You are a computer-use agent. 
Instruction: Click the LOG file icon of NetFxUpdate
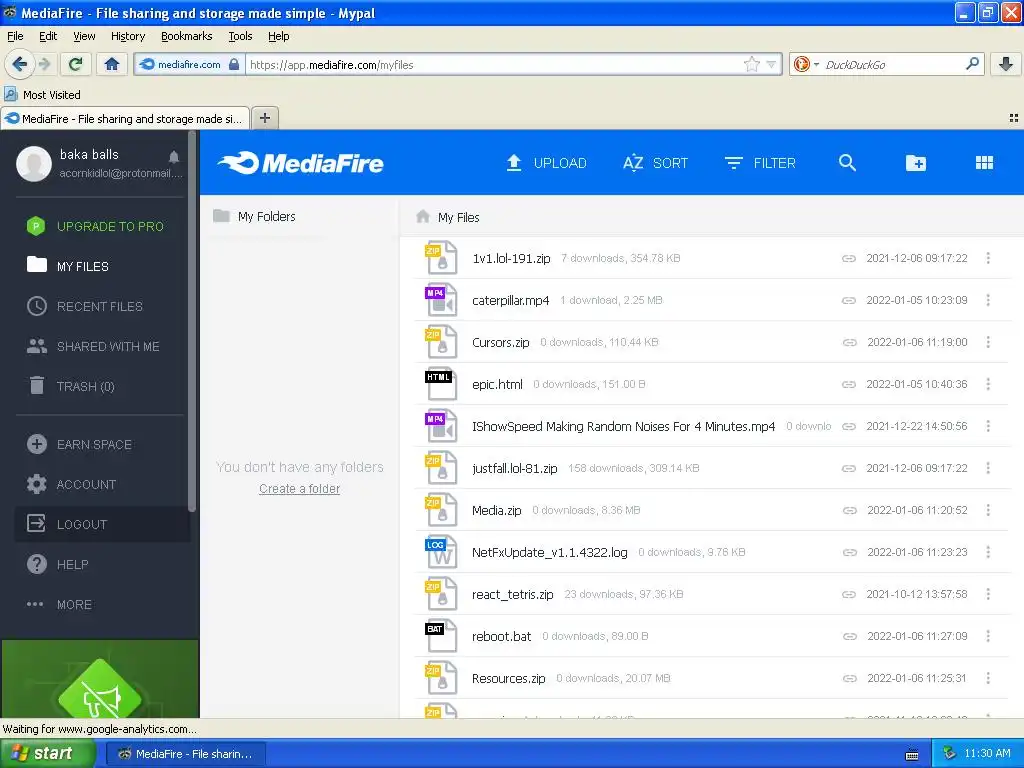tap(441, 552)
